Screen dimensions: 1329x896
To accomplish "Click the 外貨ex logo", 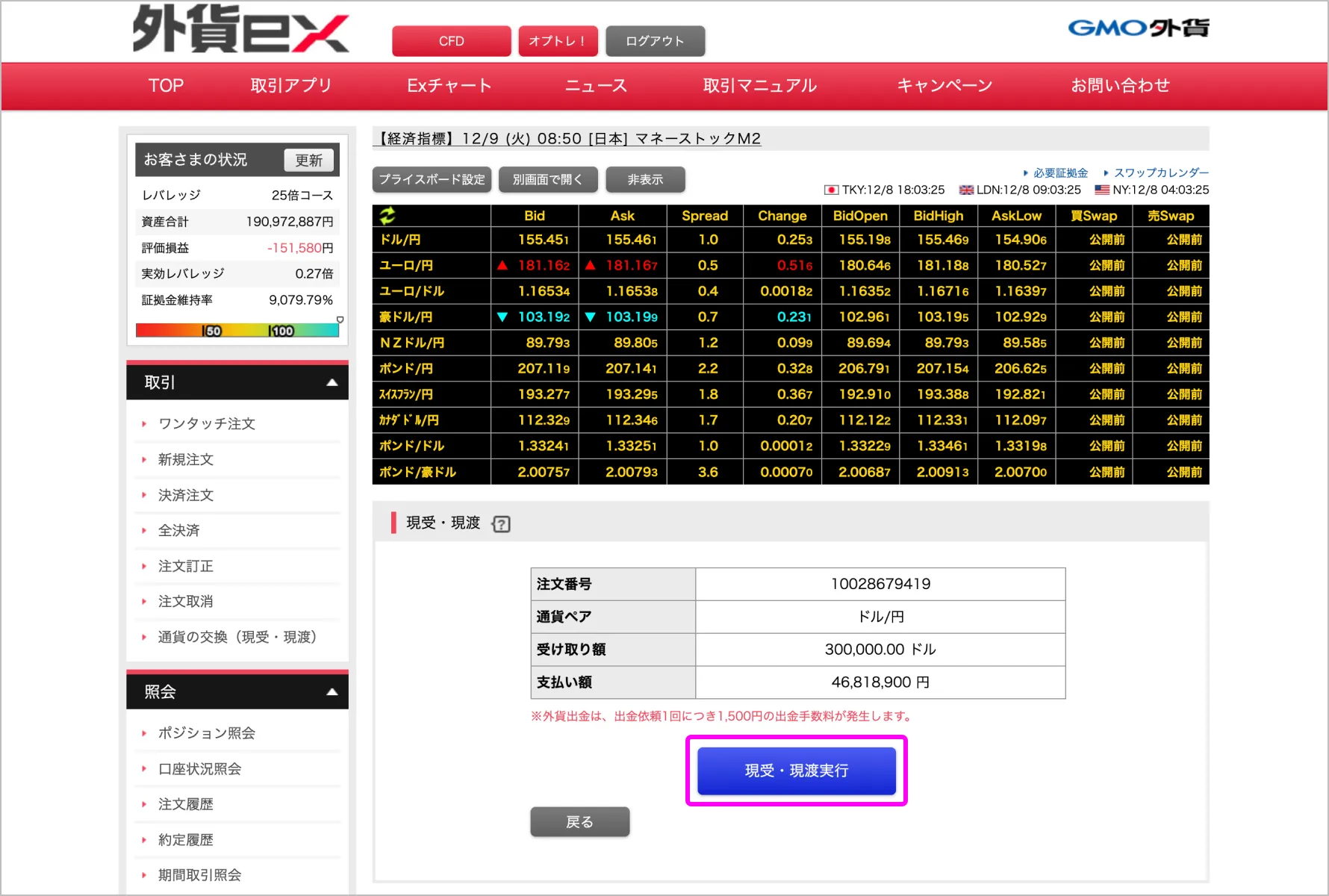I will coord(240,30).
